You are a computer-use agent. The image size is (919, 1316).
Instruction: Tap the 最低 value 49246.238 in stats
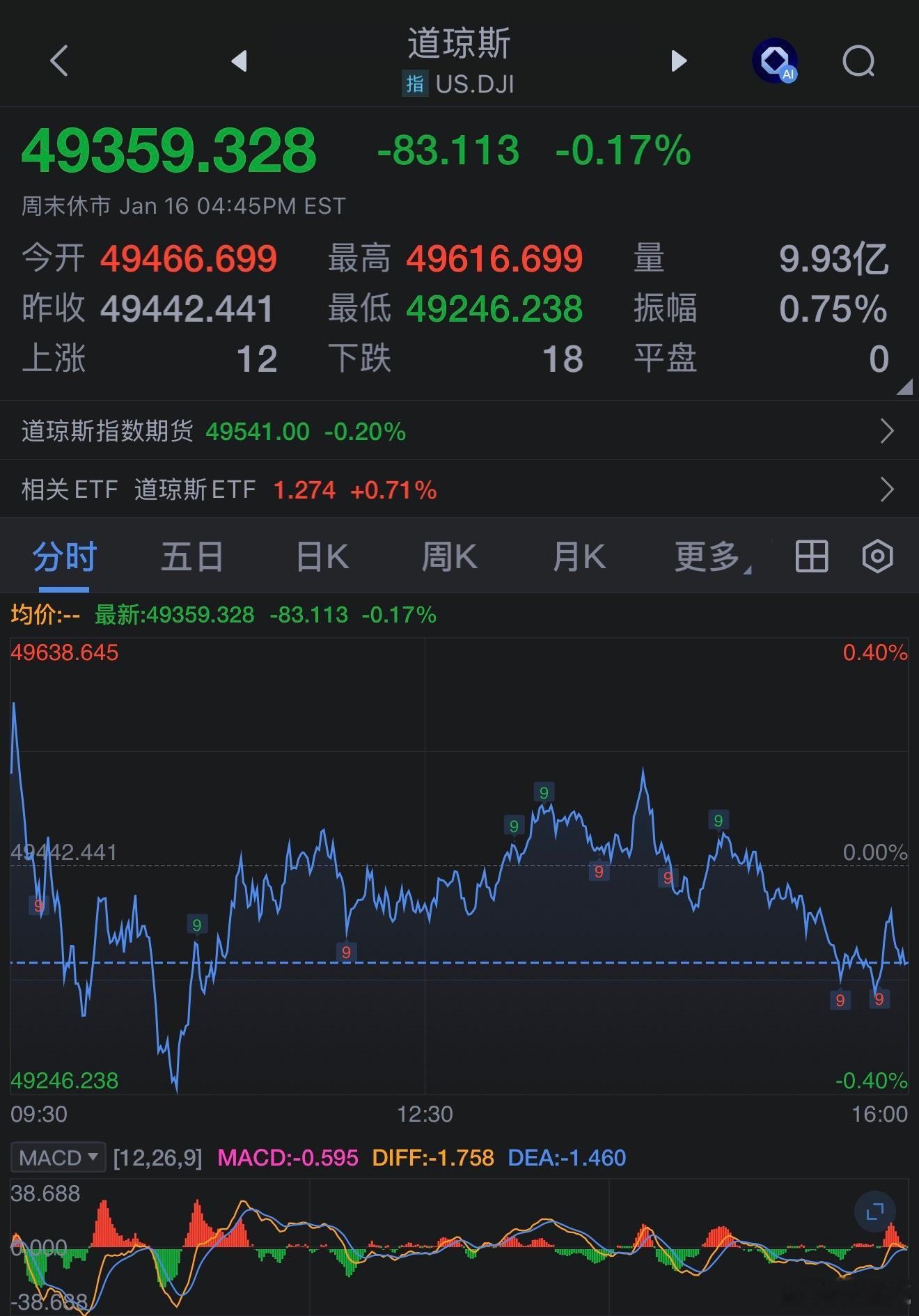494,308
